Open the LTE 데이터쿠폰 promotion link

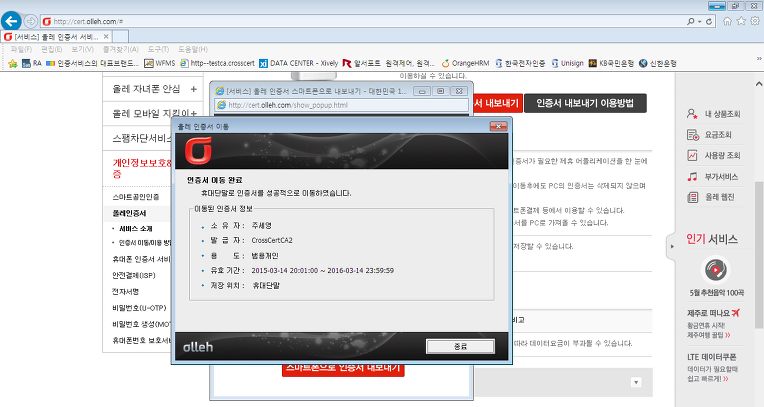(x=711, y=357)
